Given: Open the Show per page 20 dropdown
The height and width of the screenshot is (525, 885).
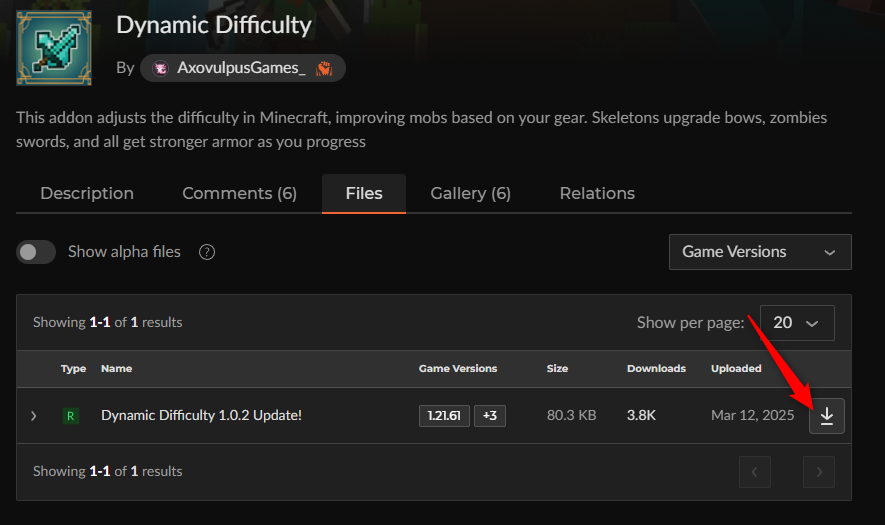Looking at the screenshot, I should pyautogui.click(x=797, y=323).
